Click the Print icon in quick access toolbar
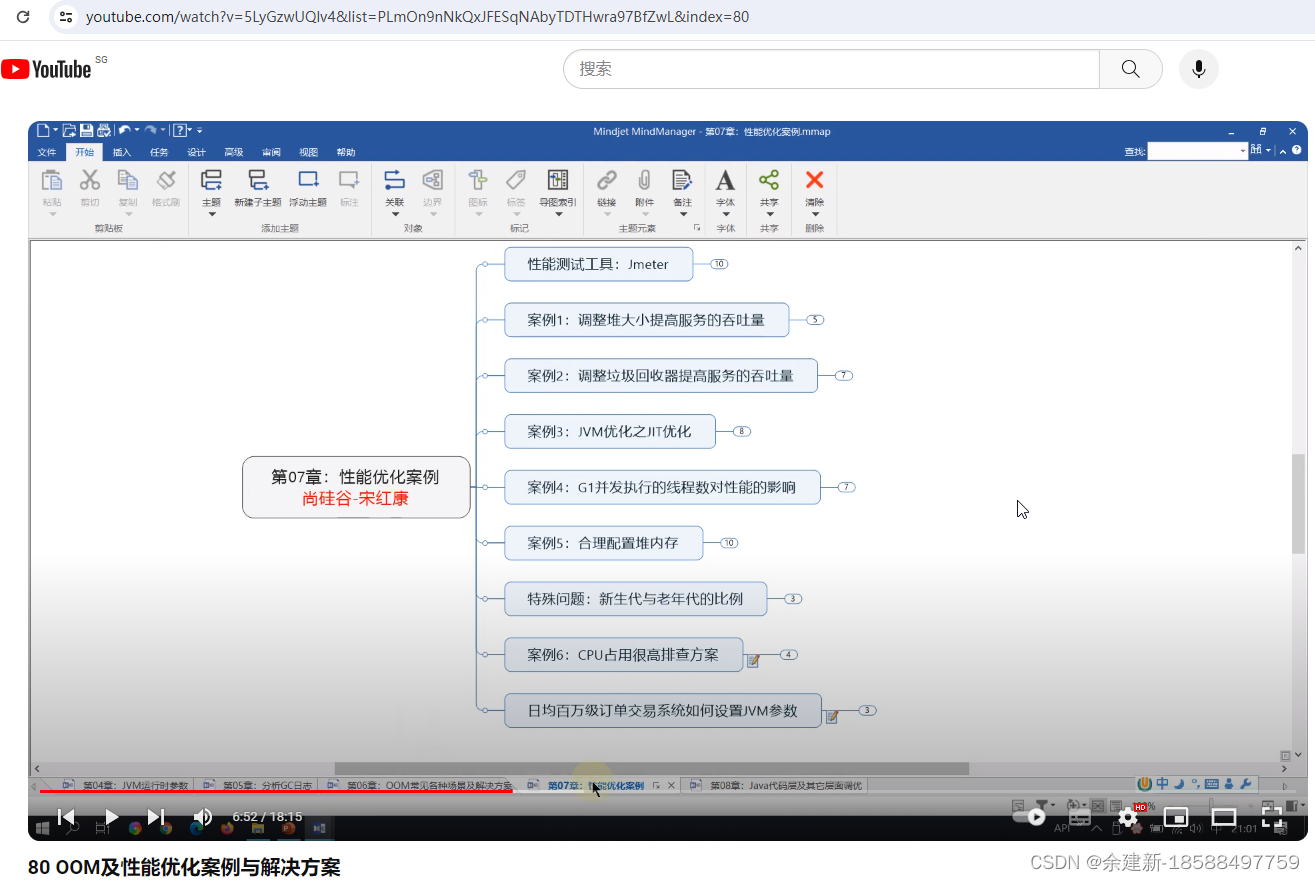 tap(104, 130)
